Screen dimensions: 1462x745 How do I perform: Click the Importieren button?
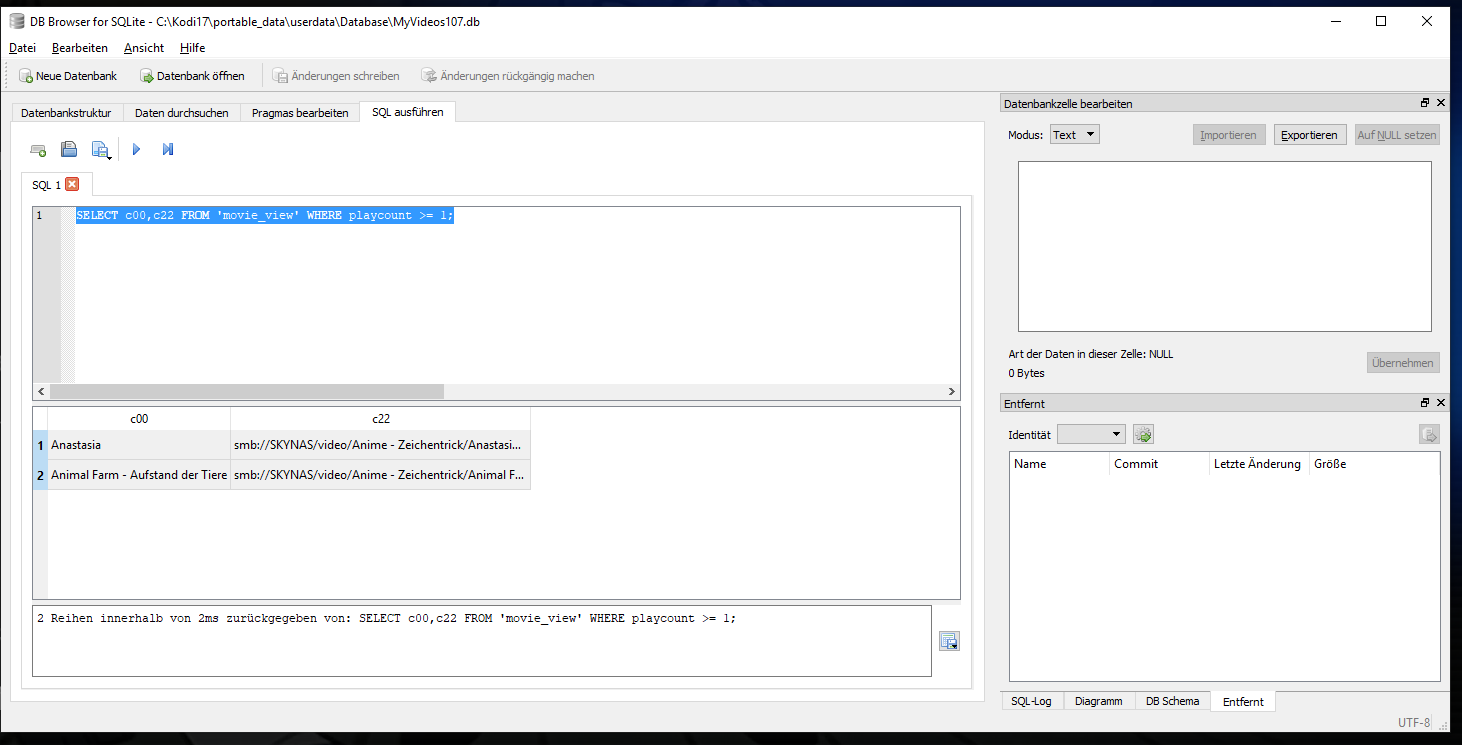pyautogui.click(x=1229, y=135)
